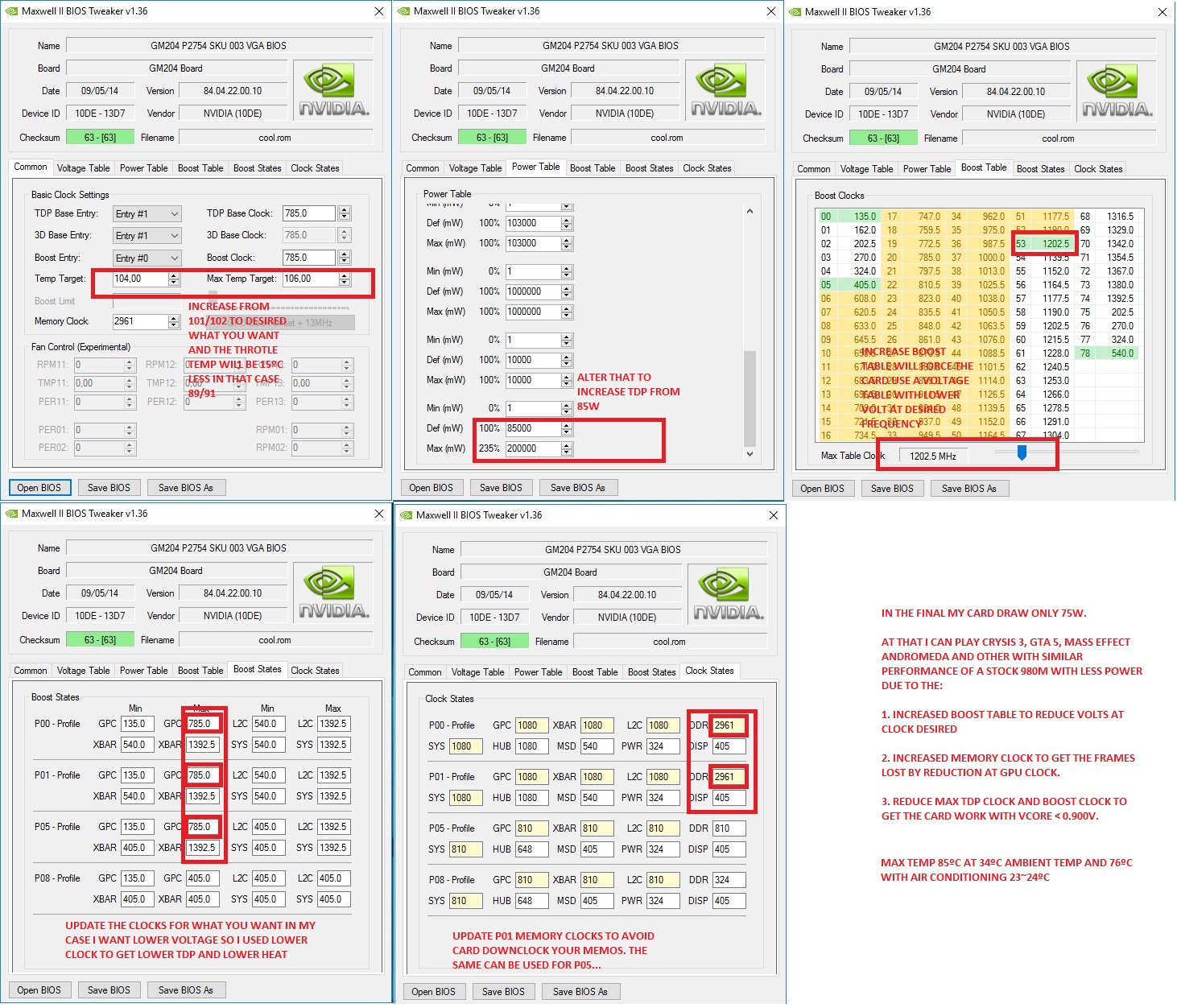Click the P00 Profile DDR field in Clock States

[x=729, y=725]
